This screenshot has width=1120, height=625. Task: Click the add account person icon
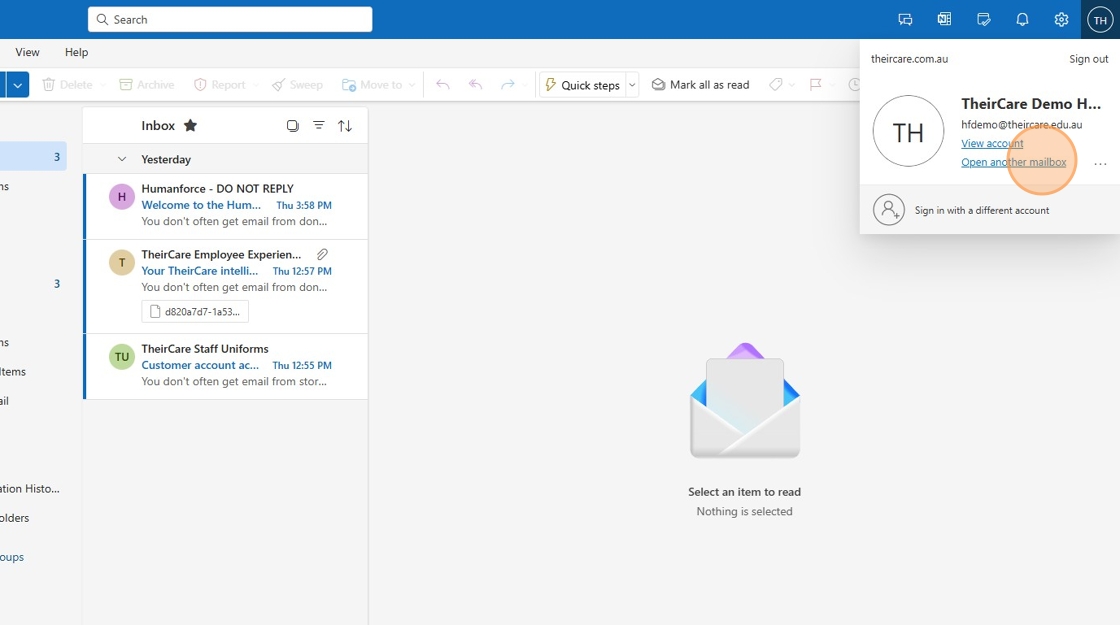[x=889, y=210]
